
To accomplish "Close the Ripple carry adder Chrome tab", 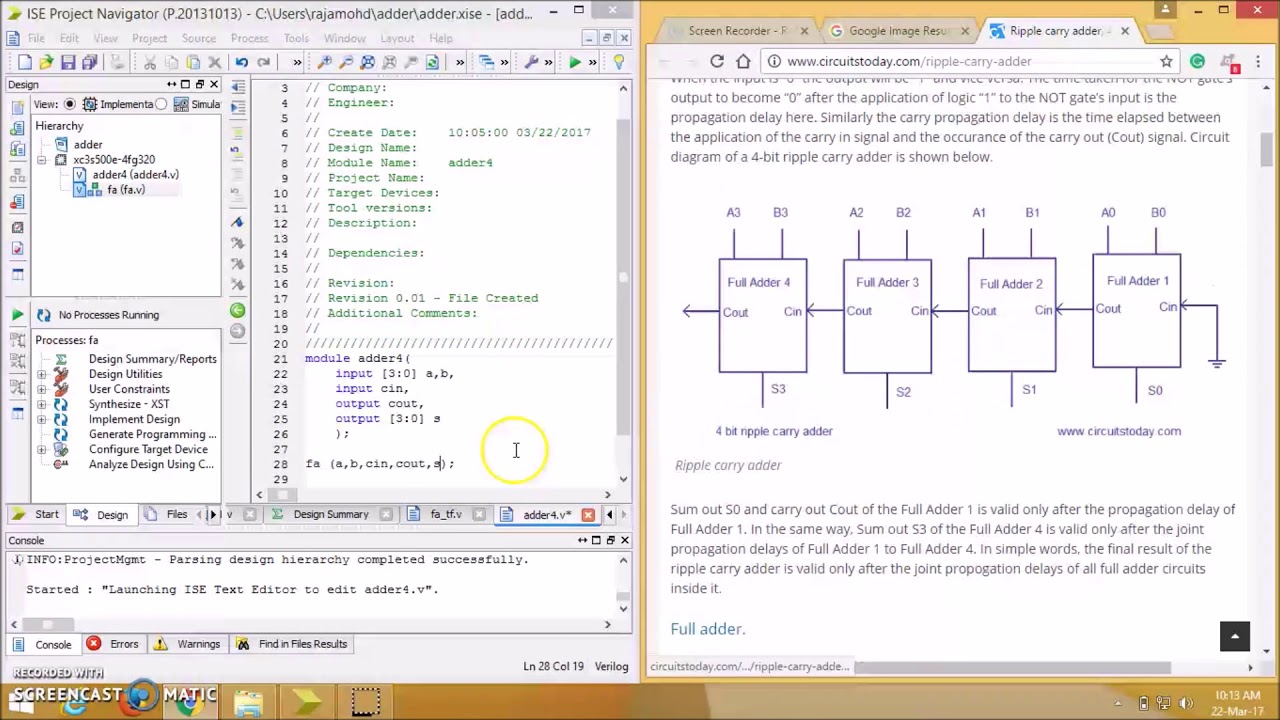I will 1125,31.
